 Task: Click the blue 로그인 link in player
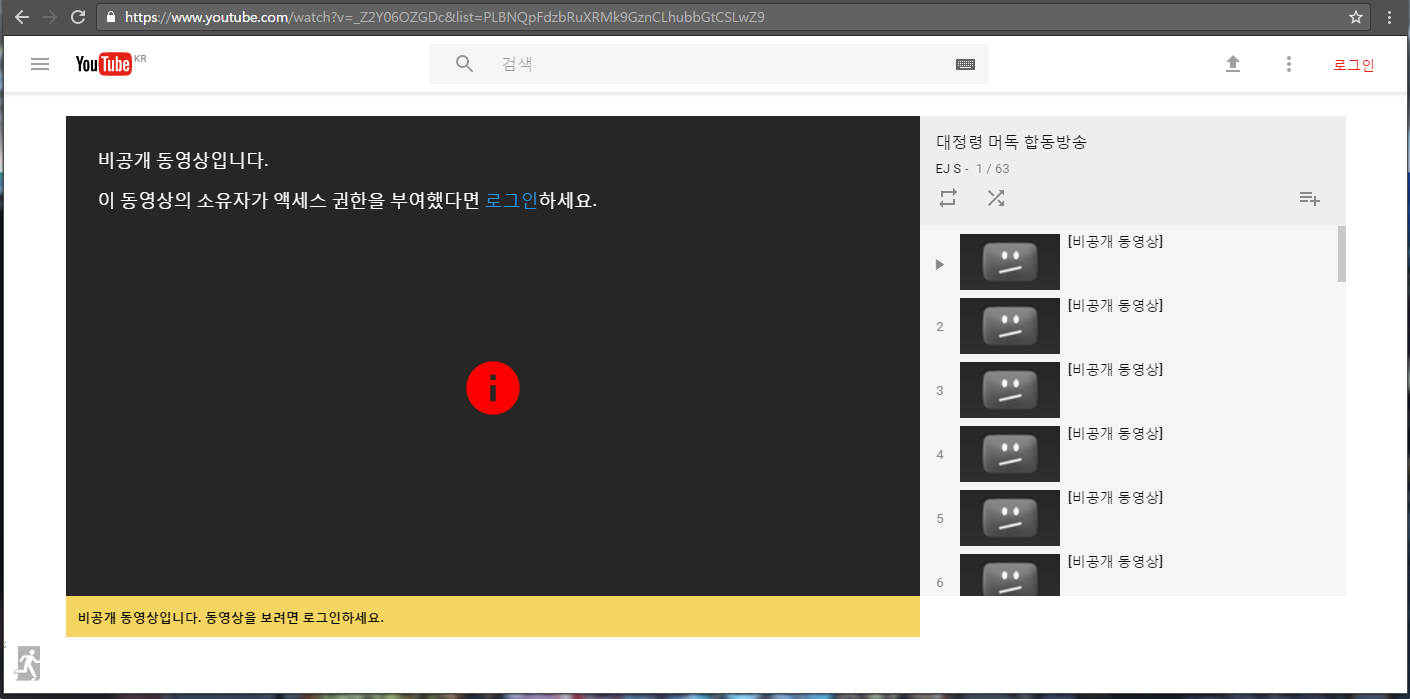[511, 200]
